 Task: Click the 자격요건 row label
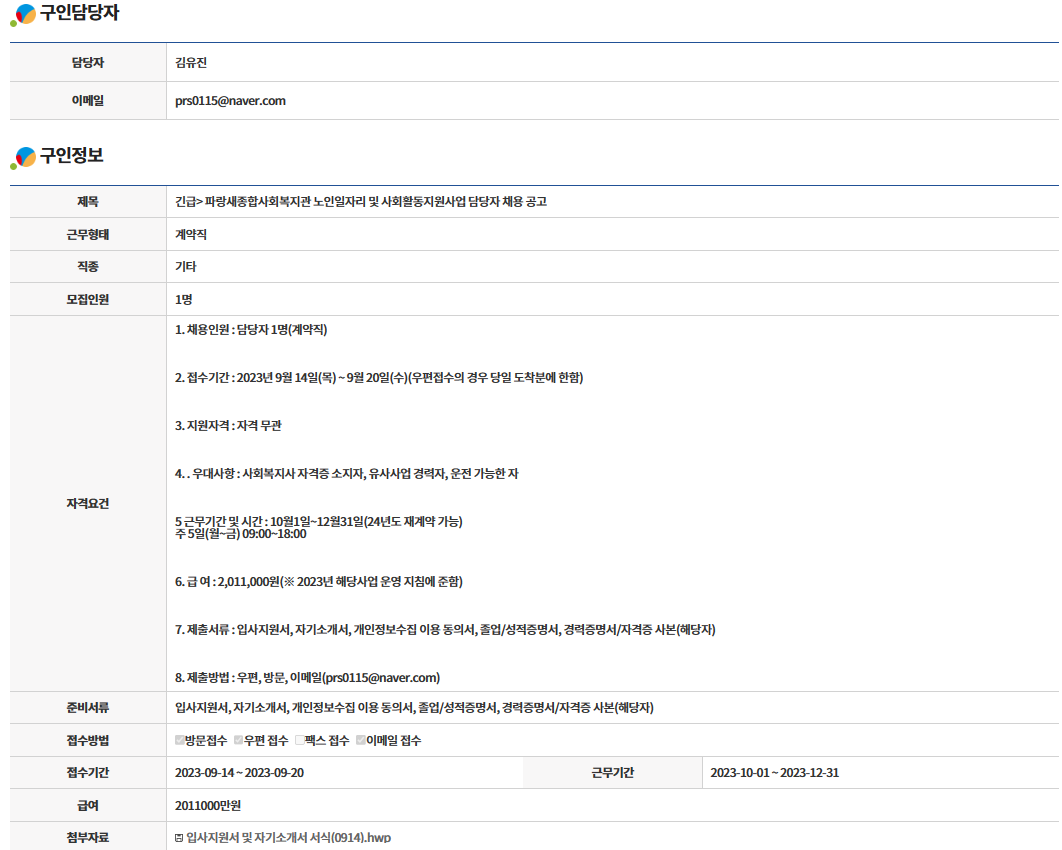[88, 503]
